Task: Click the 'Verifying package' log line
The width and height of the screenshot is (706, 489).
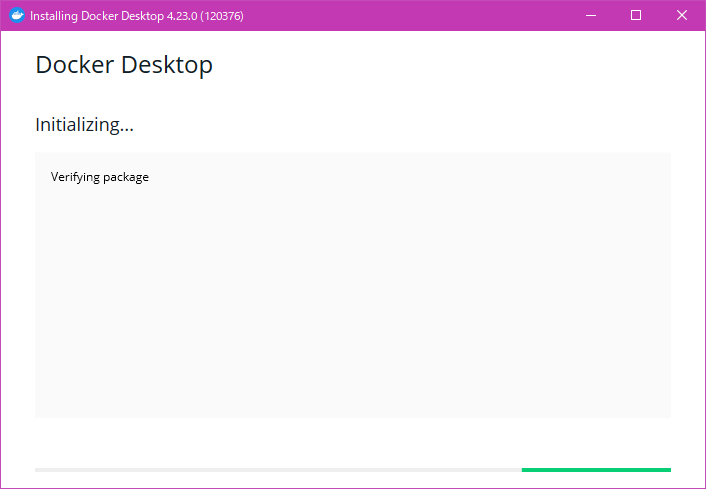Action: (100, 177)
